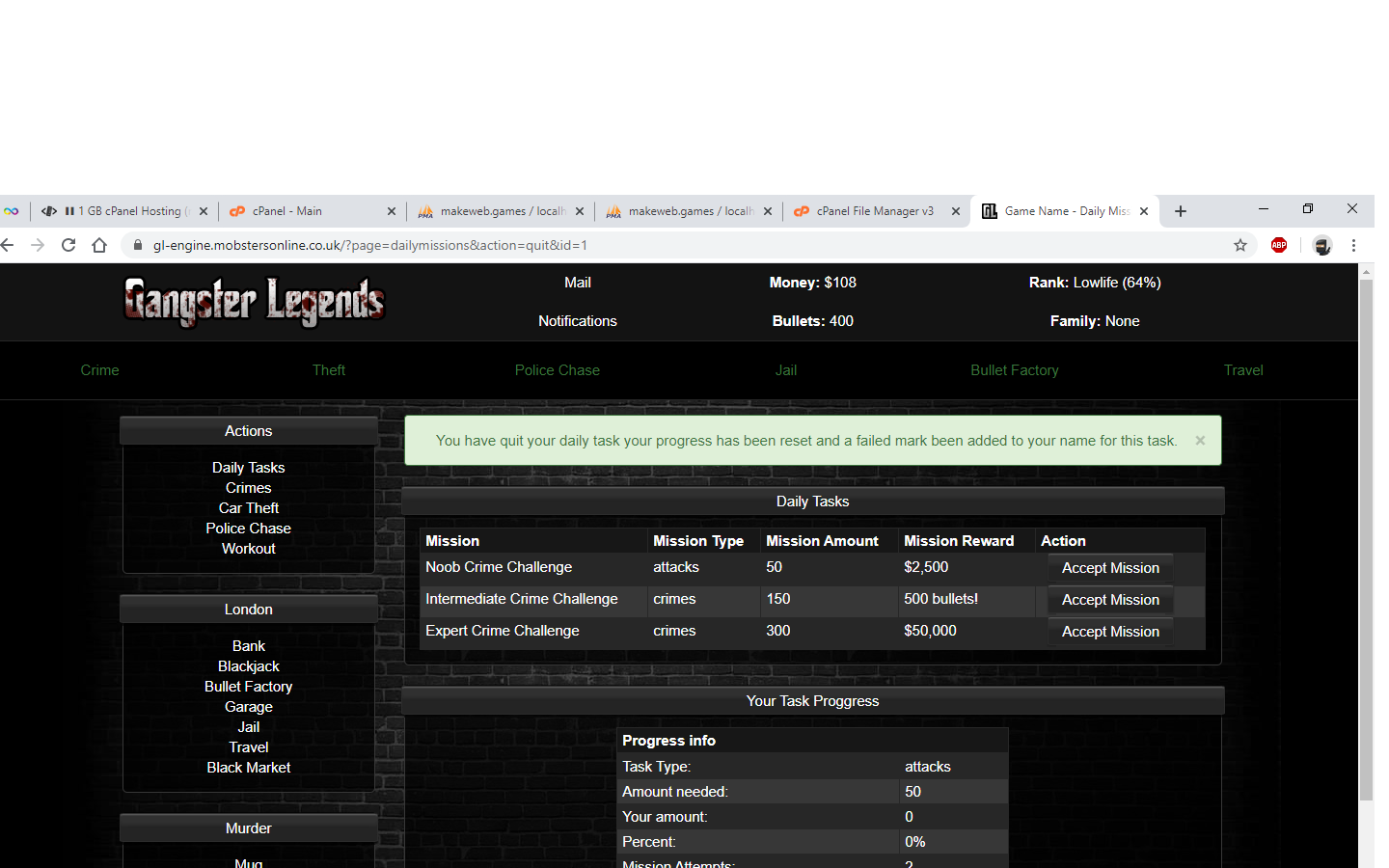Accept the Noob Crime Challenge mission
The height and width of the screenshot is (868, 1389).
1110,568
